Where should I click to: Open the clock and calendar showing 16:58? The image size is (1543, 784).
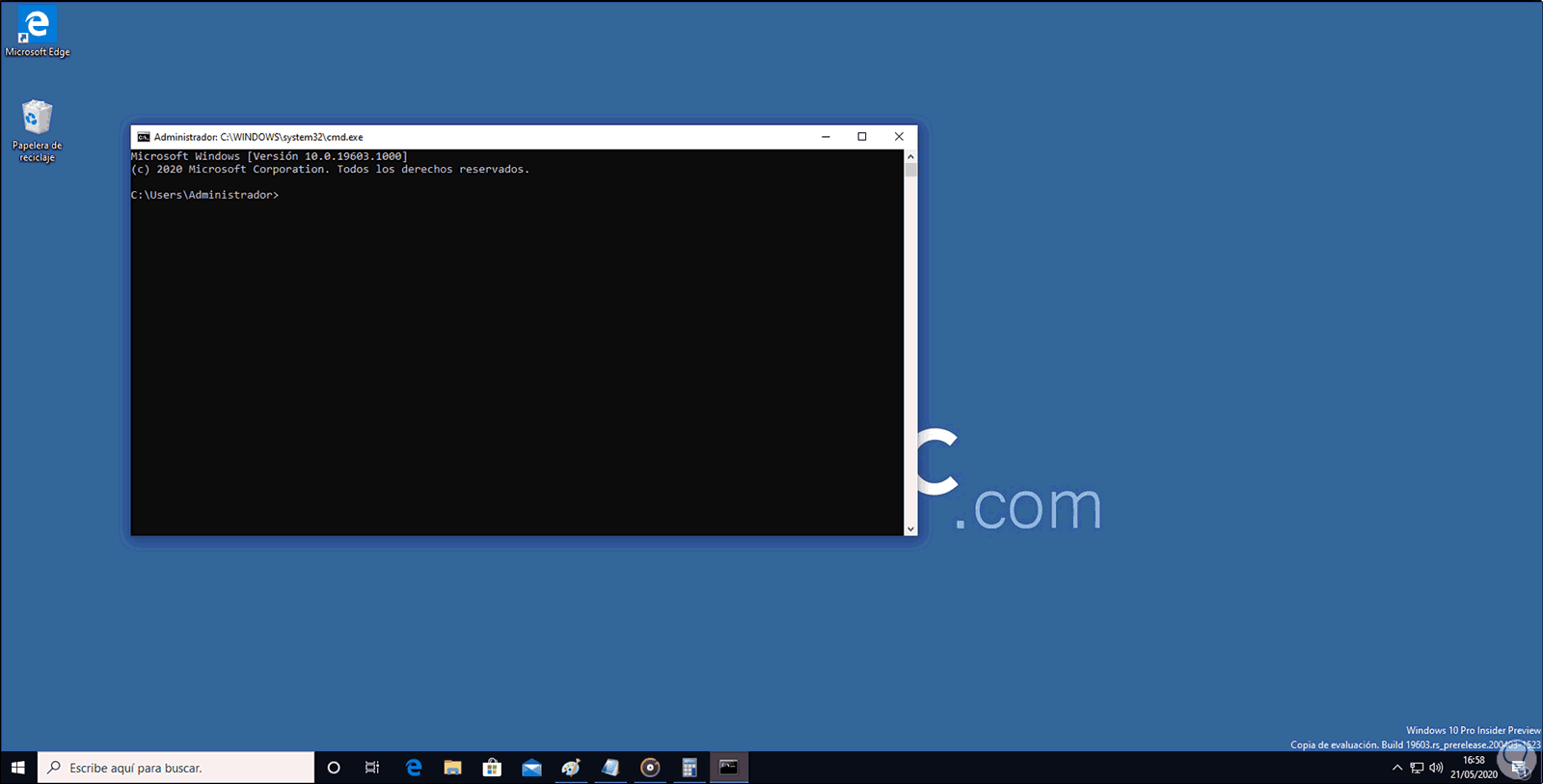pos(1474,768)
